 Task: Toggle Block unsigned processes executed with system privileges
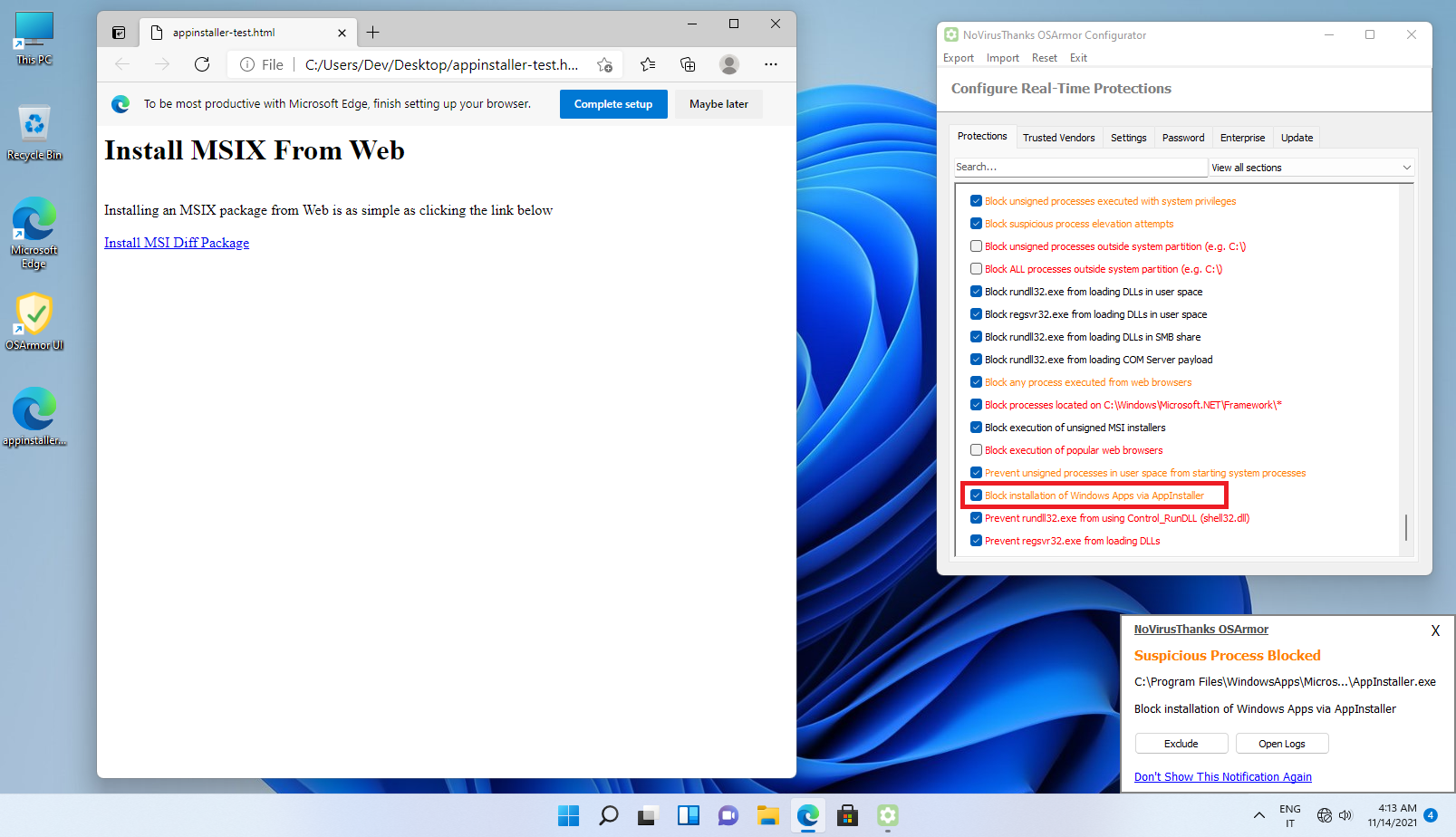976,201
